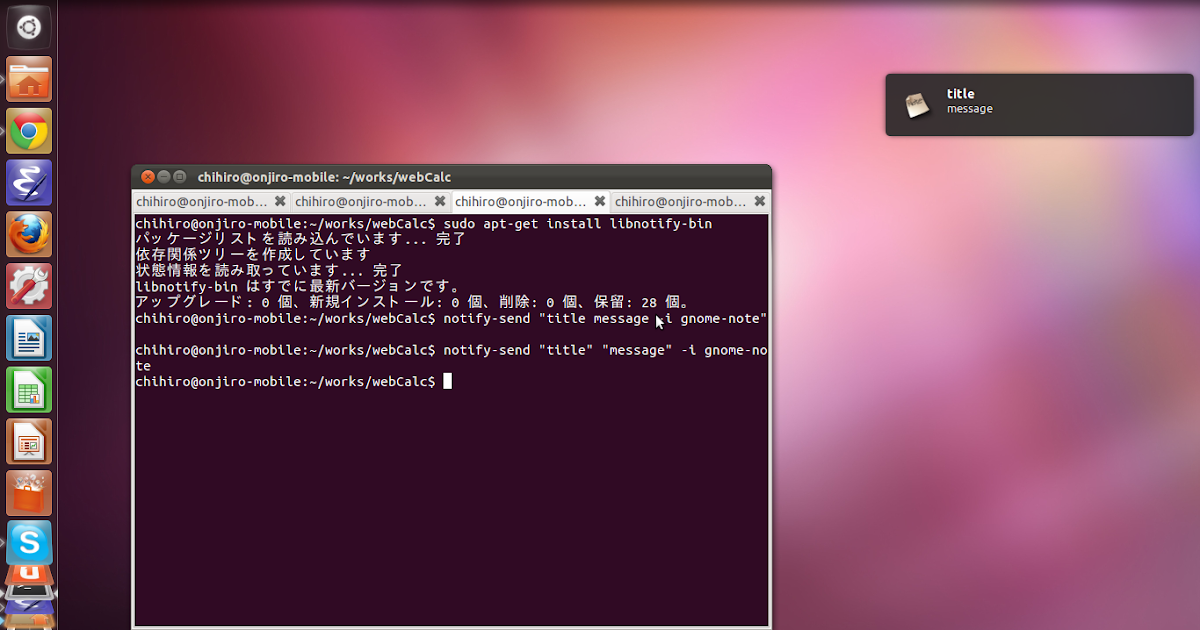This screenshot has width=1200, height=630.
Task: Click the notify-send "title message -i gnome-note" command
Action: [x=605, y=319]
